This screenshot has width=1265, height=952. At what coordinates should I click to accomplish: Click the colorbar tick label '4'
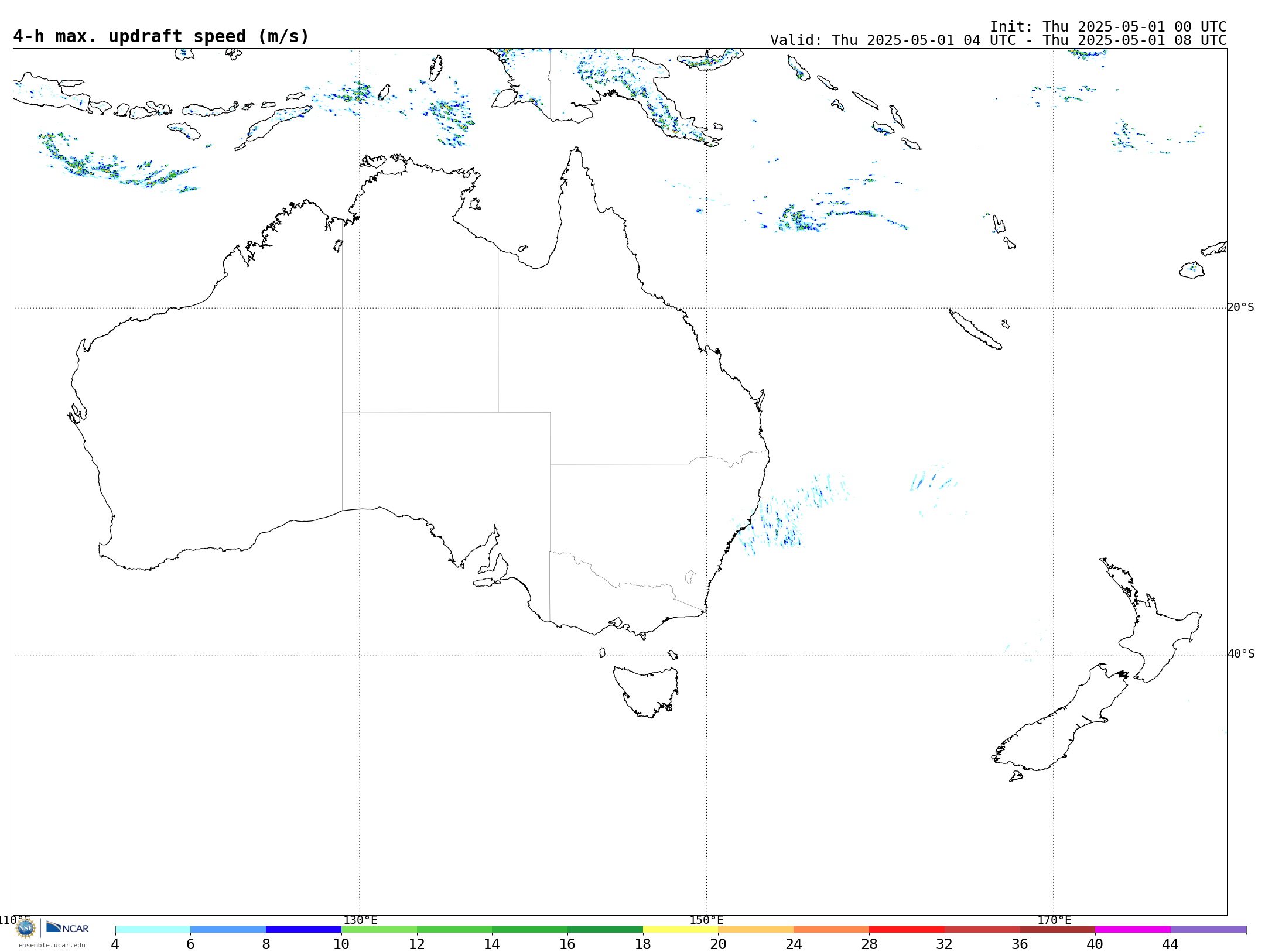[115, 944]
